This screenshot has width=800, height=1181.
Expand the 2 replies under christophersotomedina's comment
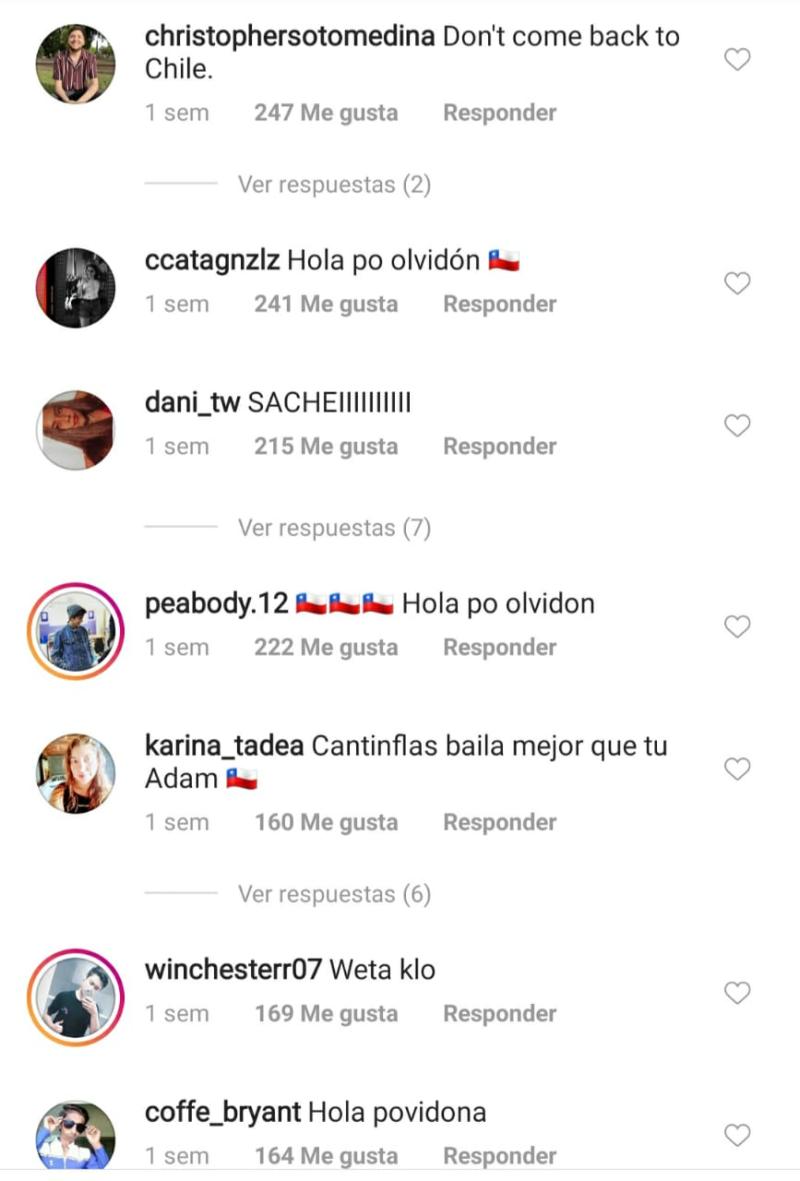tap(334, 185)
